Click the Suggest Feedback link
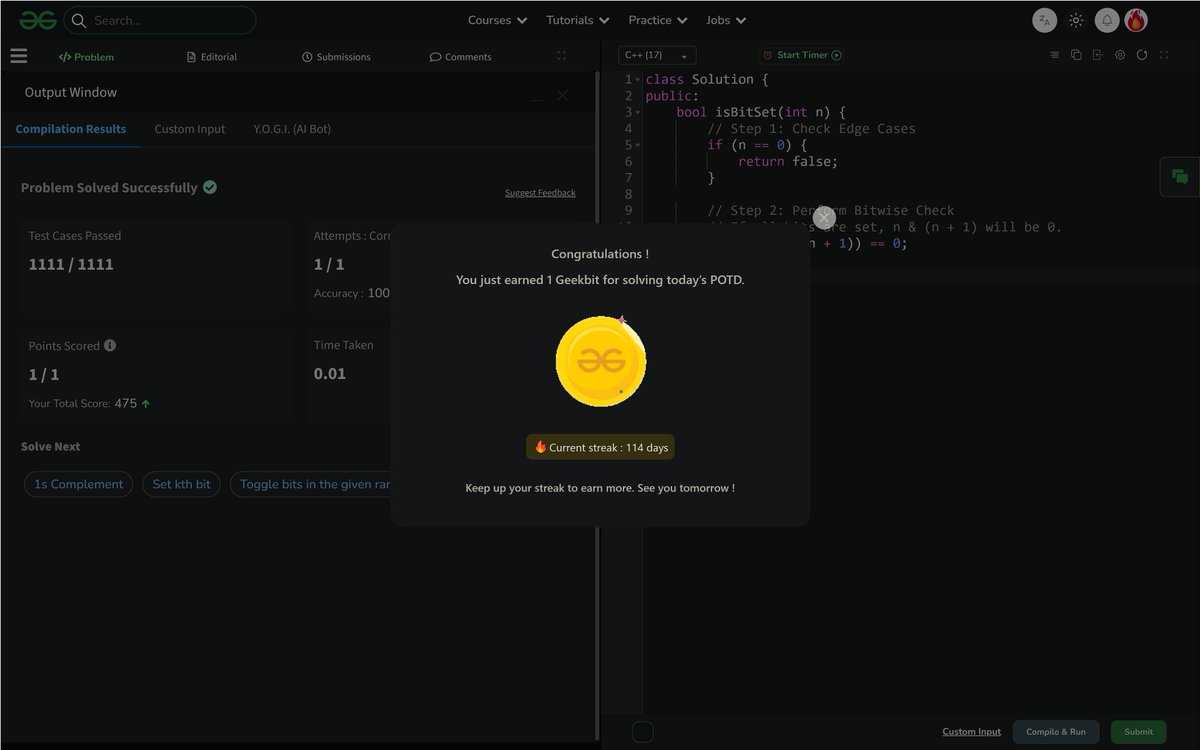 [x=540, y=193]
